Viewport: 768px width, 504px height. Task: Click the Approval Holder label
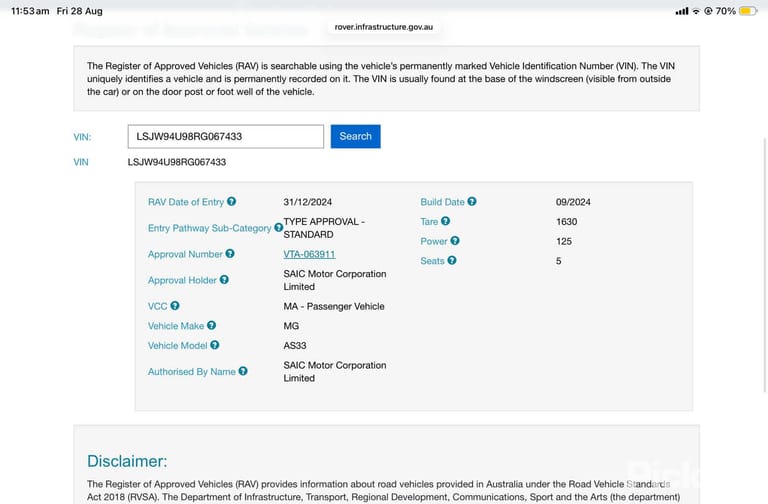tap(182, 280)
